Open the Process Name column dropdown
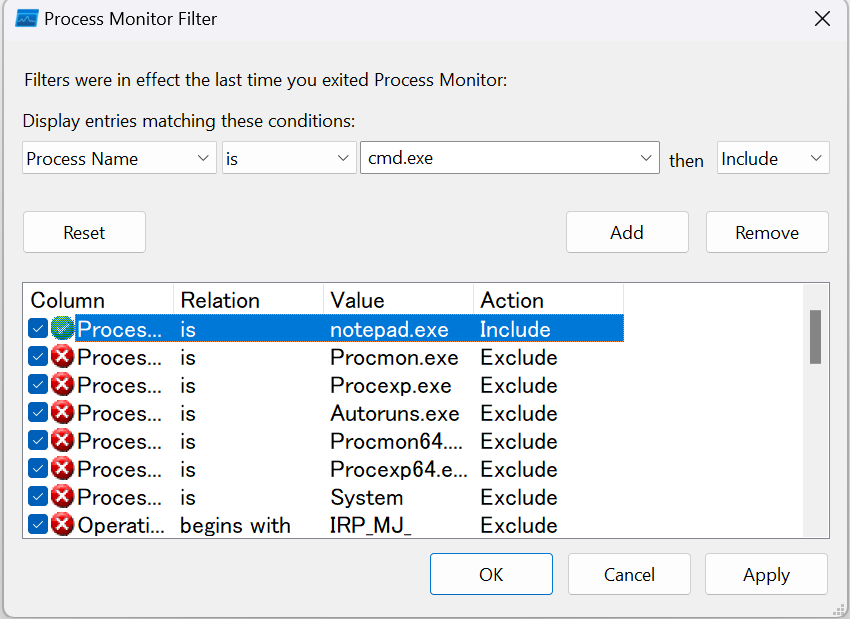Screen dimensions: 850x619 point(119,158)
